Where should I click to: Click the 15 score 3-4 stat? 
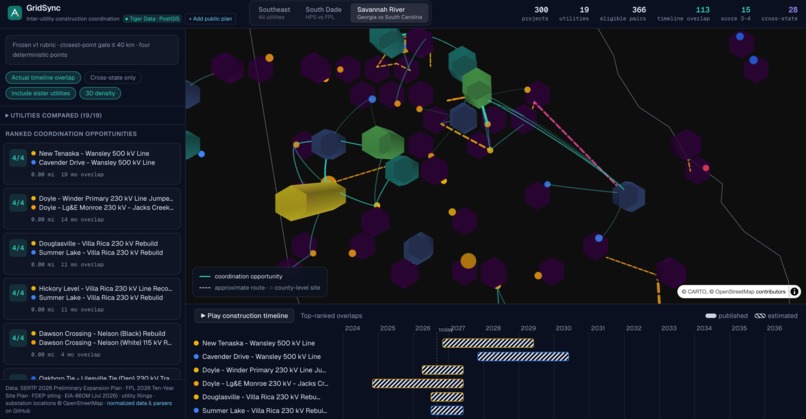735,13
